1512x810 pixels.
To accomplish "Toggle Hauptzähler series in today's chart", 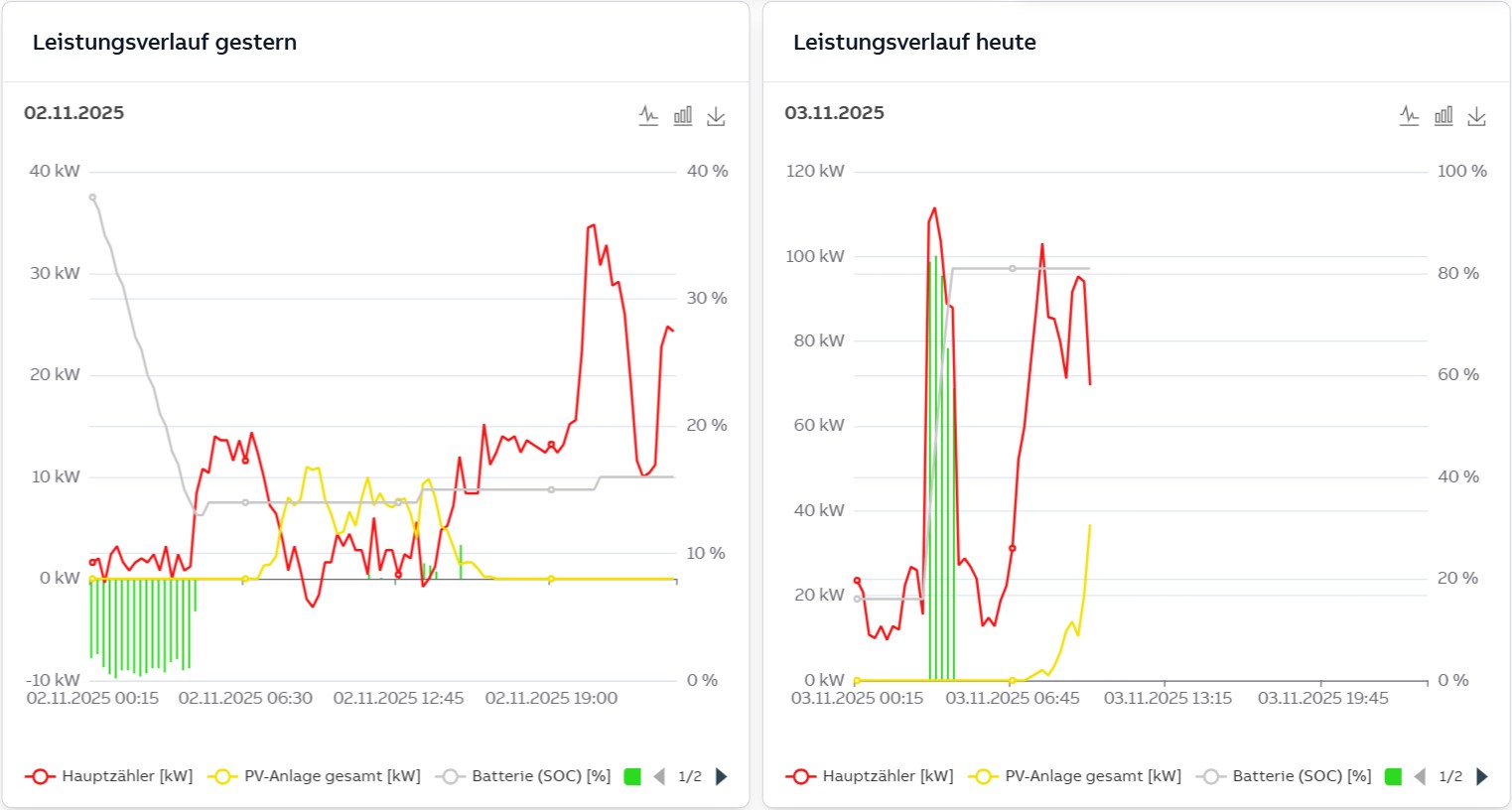I will click(870, 776).
